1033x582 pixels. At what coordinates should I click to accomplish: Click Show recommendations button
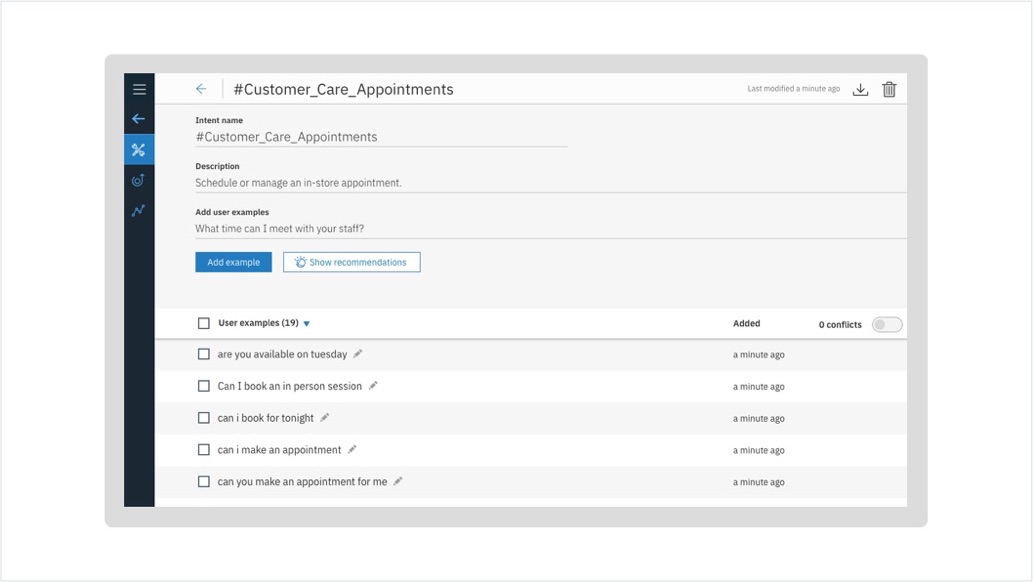coord(352,262)
